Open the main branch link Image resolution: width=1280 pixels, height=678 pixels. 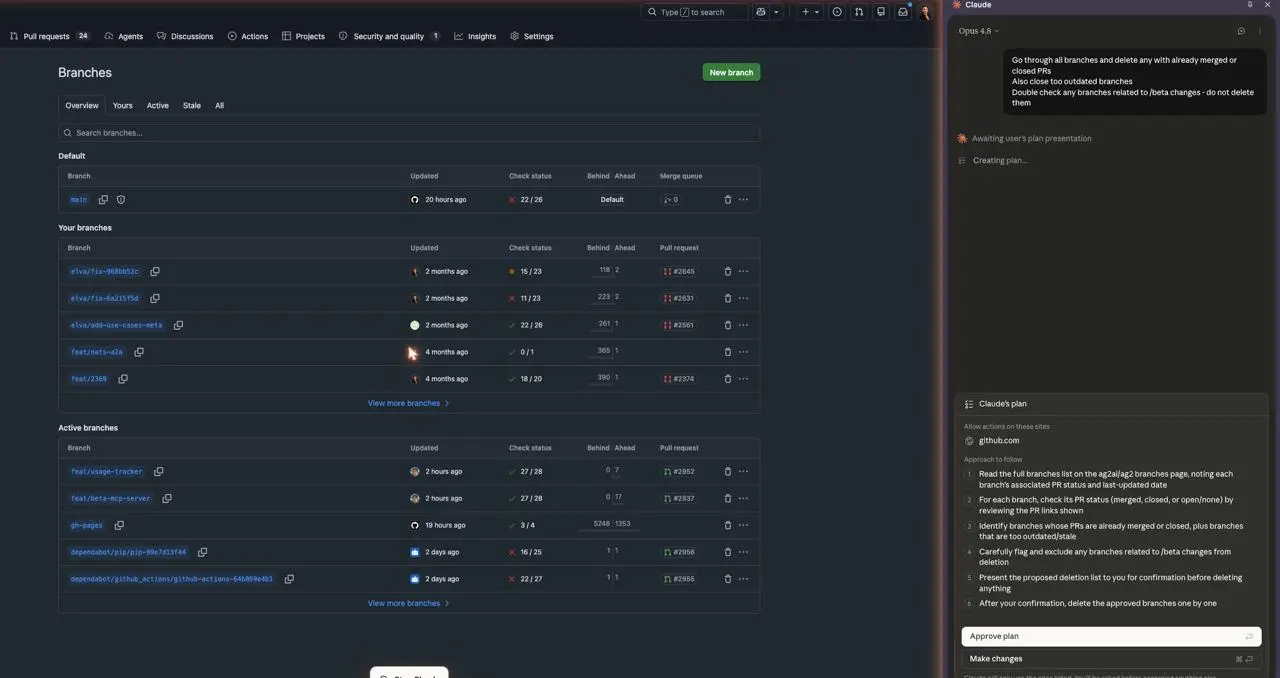[x=79, y=199]
